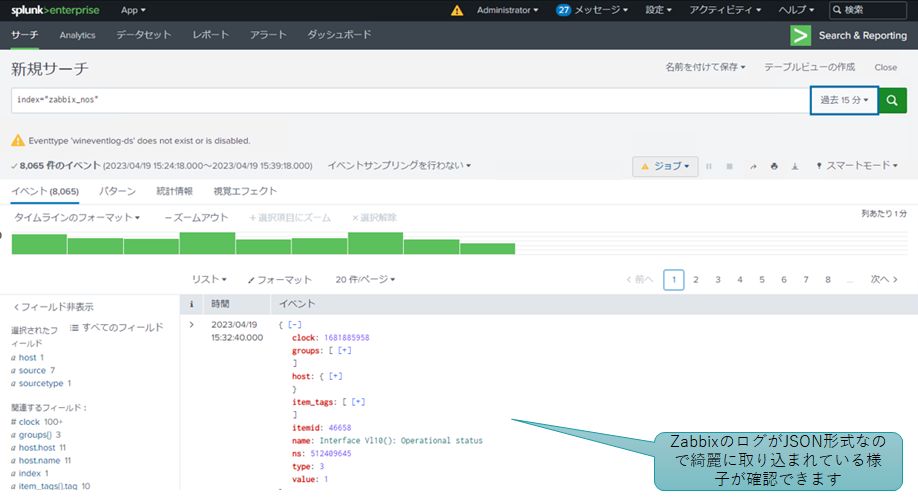
Task: Open the App dropdown menu
Action: click(x=133, y=10)
